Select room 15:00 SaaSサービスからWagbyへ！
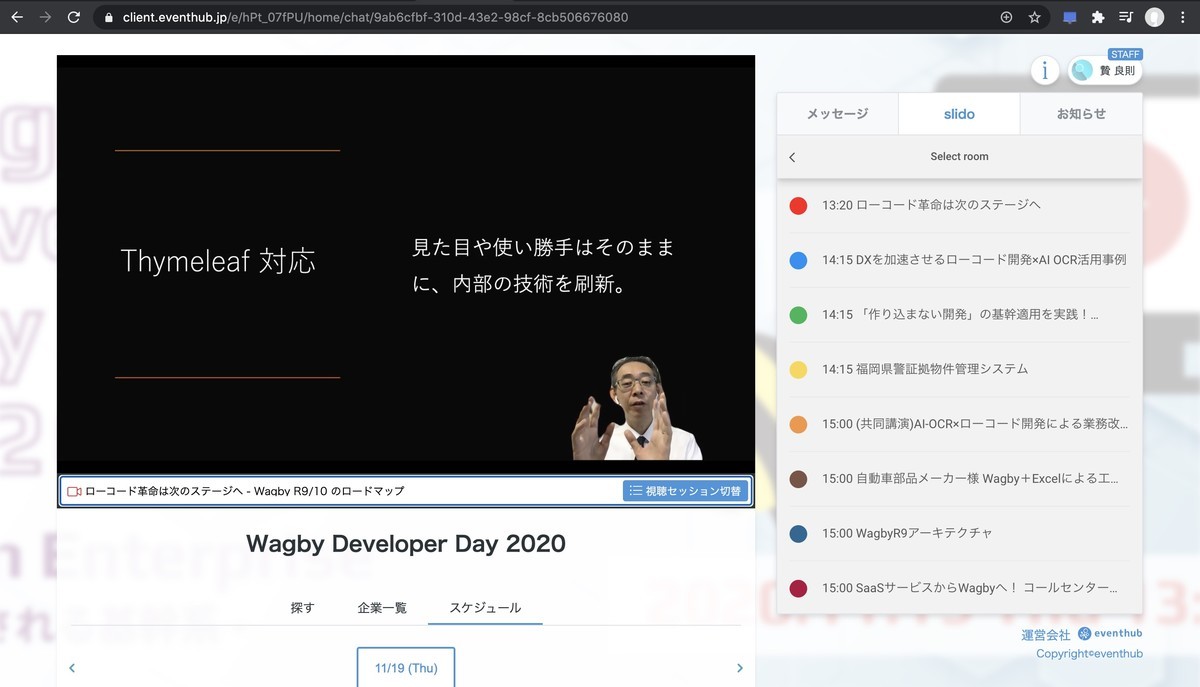Viewport: 1200px width, 687px height. pos(959,588)
